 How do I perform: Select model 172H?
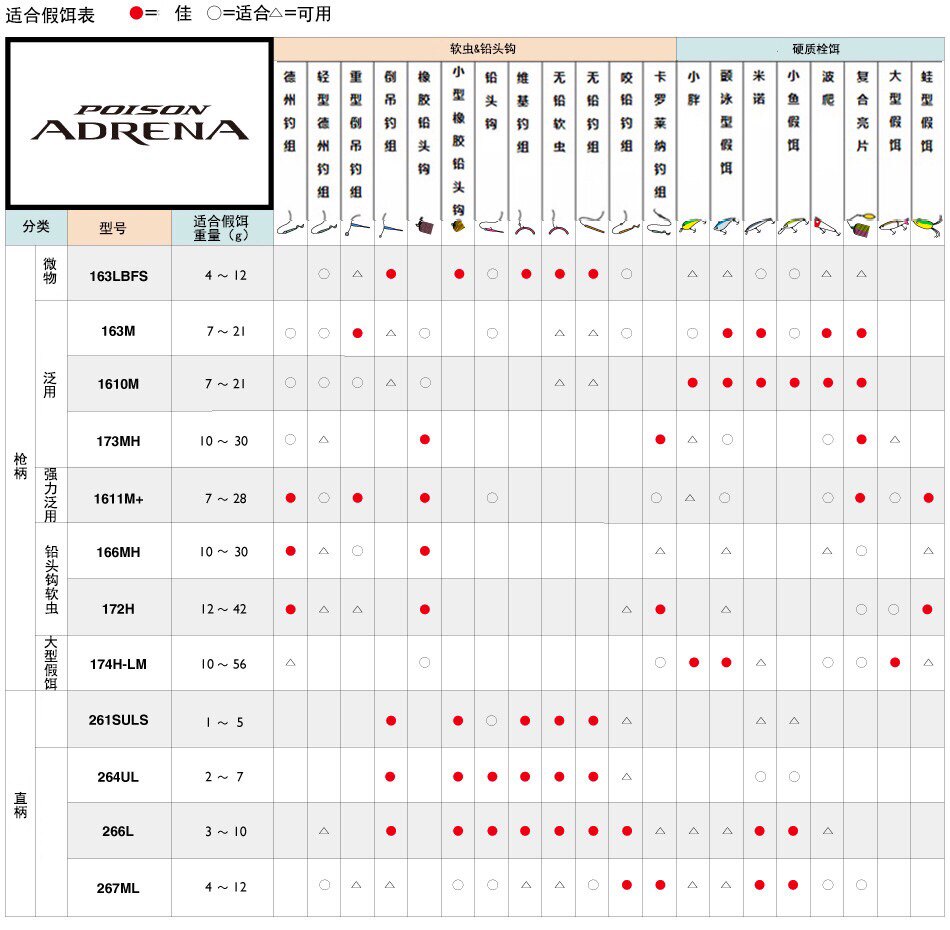pos(118,609)
